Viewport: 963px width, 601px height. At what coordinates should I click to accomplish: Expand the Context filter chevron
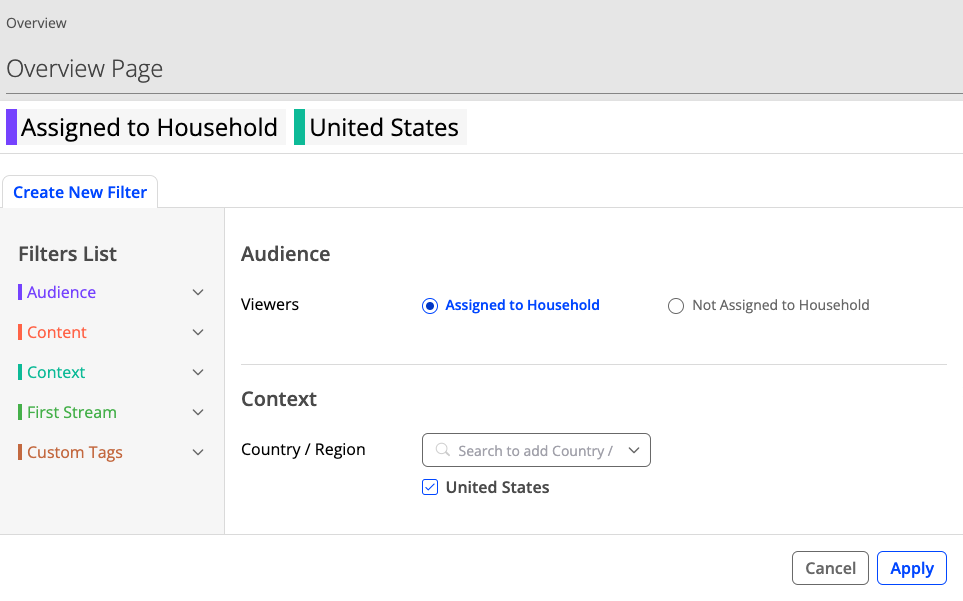click(x=198, y=372)
